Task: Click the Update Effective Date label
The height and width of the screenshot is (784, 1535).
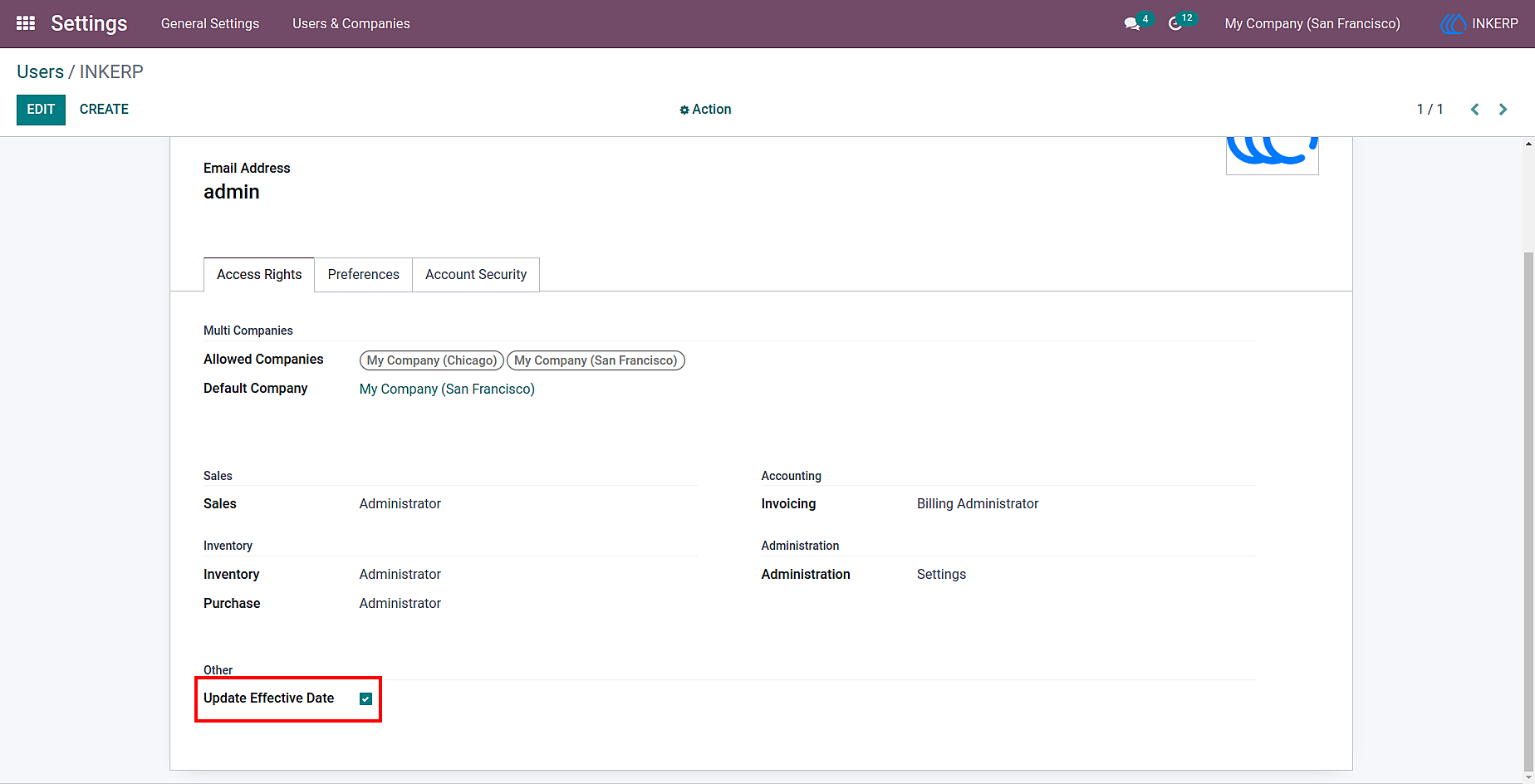Action: click(268, 698)
